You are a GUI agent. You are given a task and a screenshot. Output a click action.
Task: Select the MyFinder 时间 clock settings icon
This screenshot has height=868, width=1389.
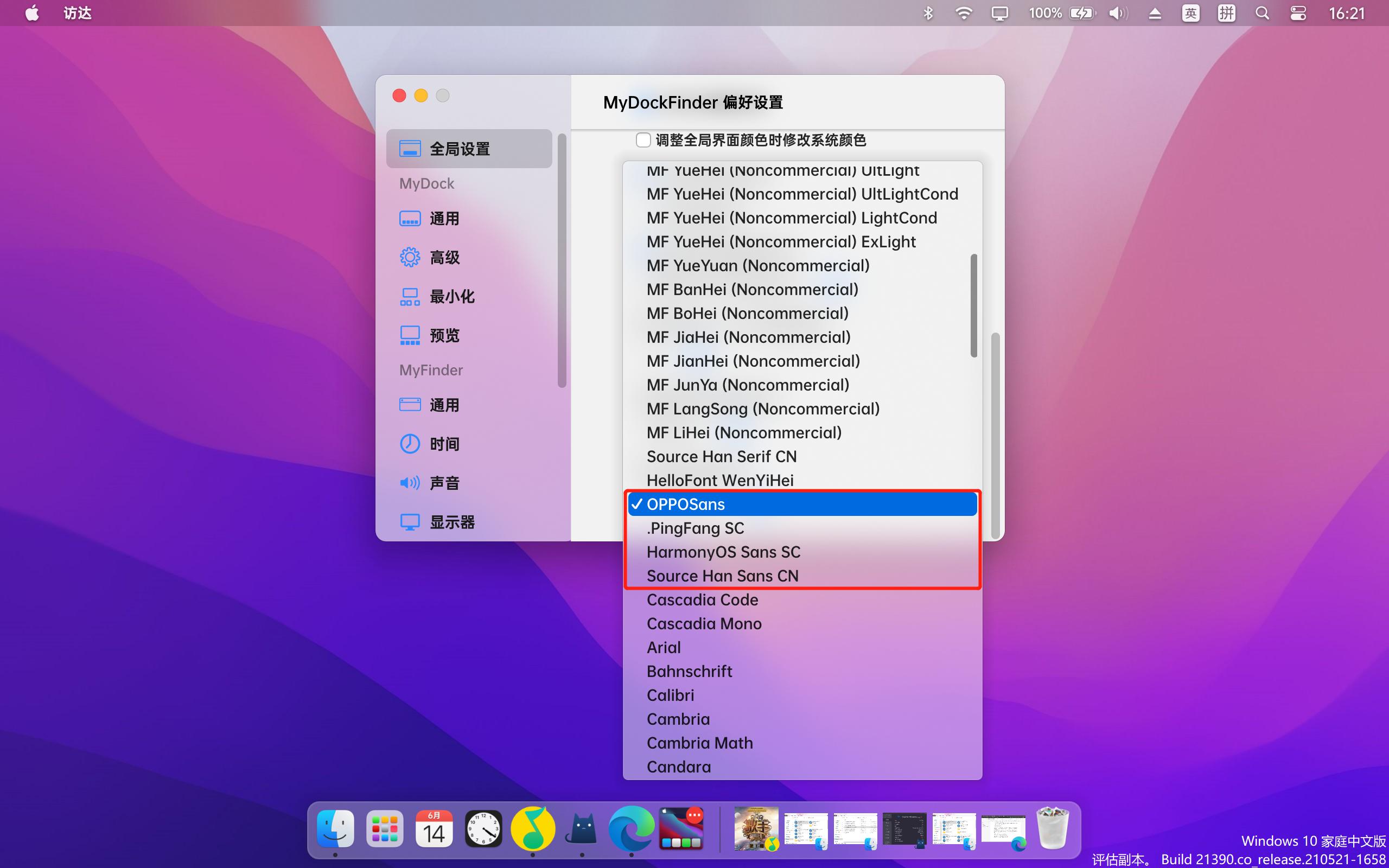coord(444,444)
